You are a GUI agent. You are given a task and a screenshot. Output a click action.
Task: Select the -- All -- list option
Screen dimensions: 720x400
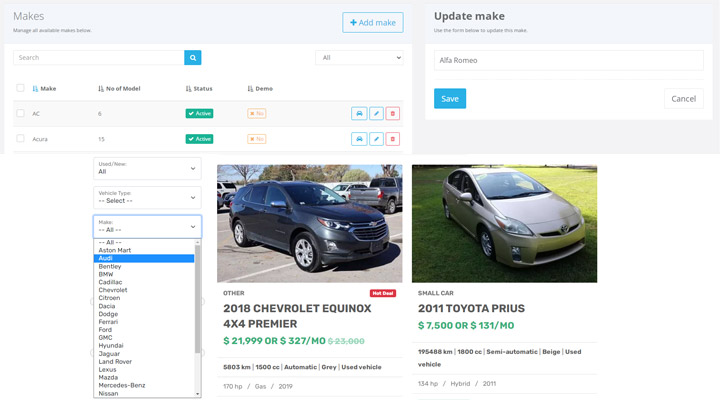tap(144, 242)
